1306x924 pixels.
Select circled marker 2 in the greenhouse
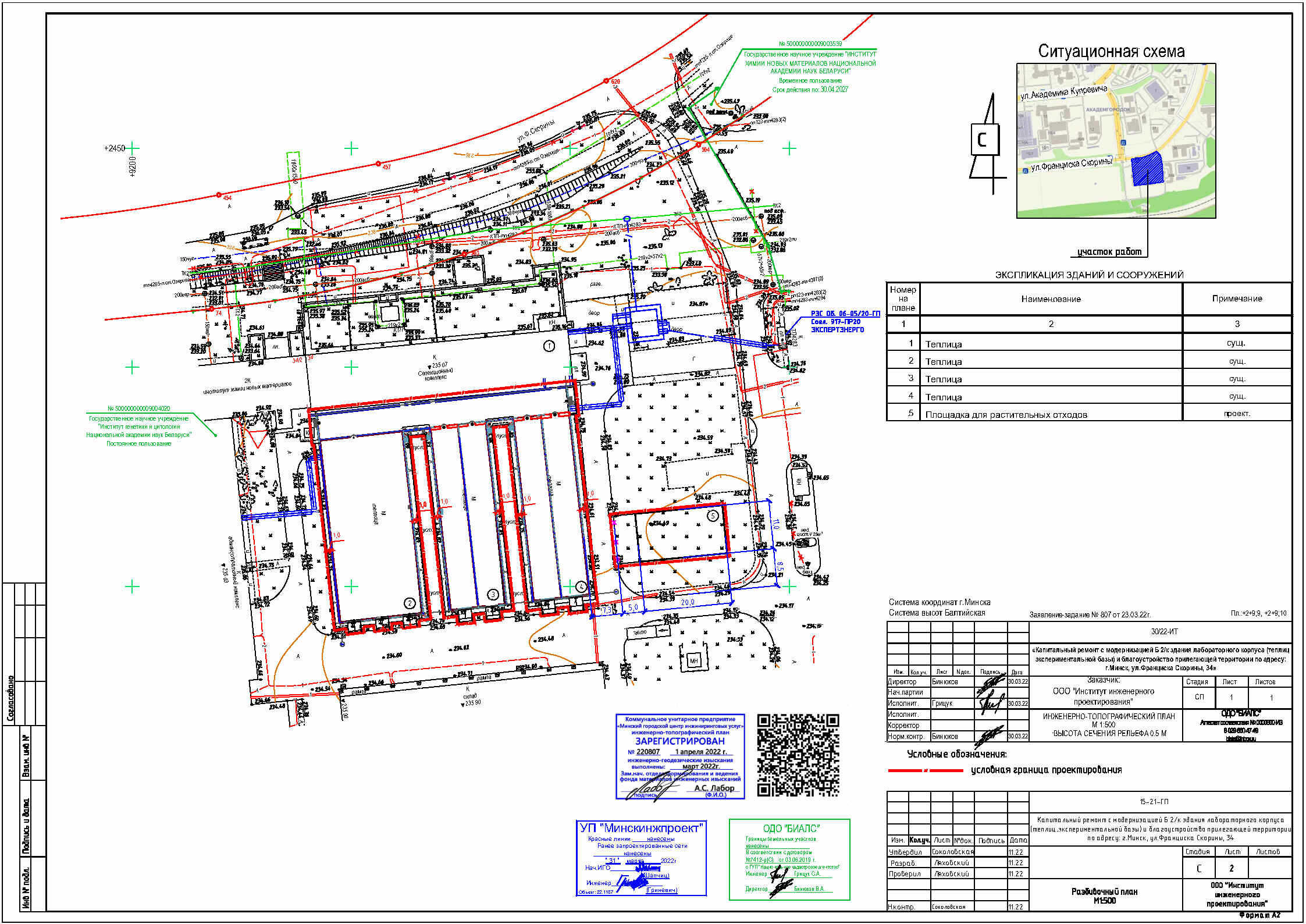tap(410, 603)
